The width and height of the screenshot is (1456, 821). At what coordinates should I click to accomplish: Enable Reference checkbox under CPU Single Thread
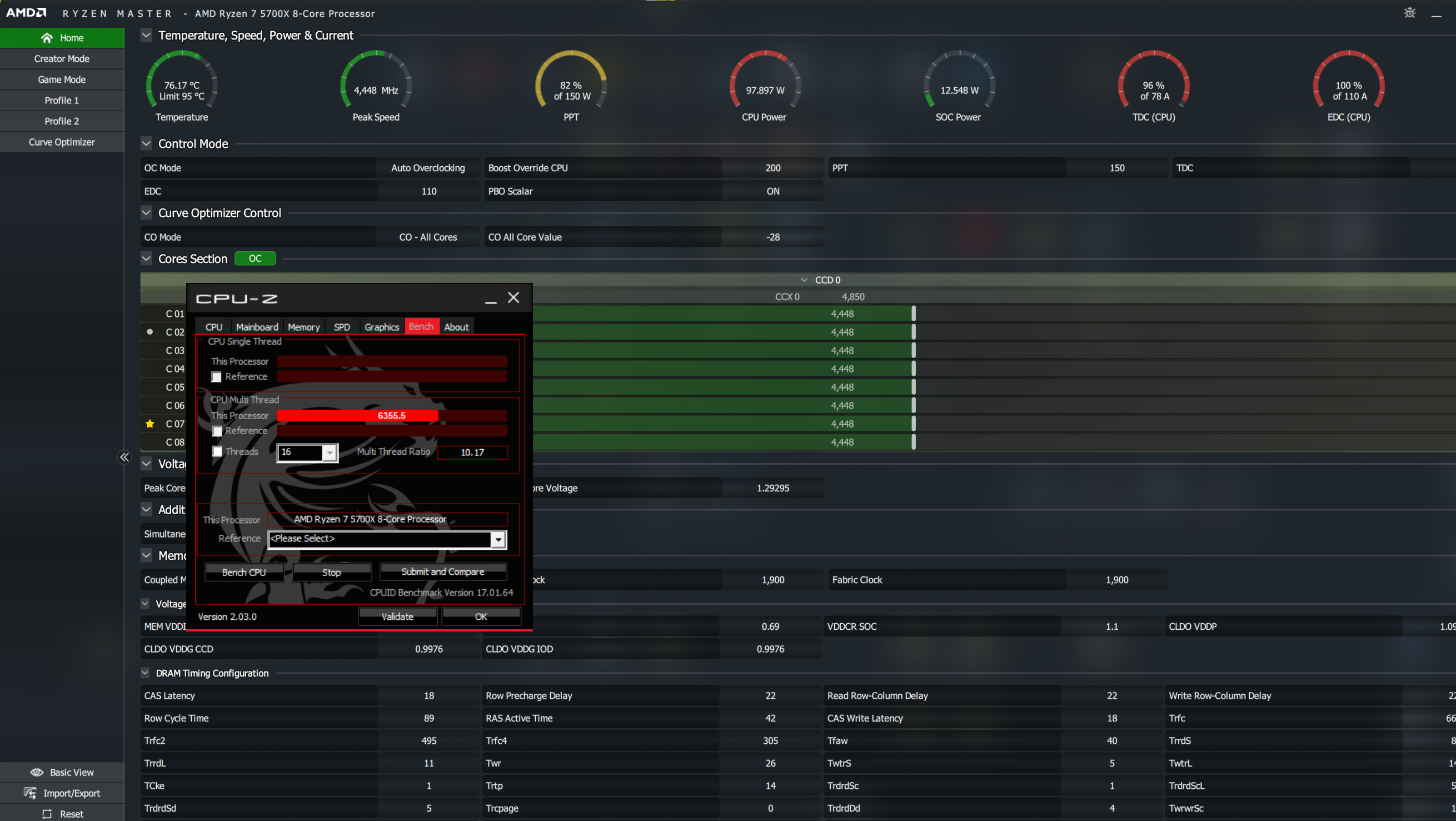coord(217,376)
